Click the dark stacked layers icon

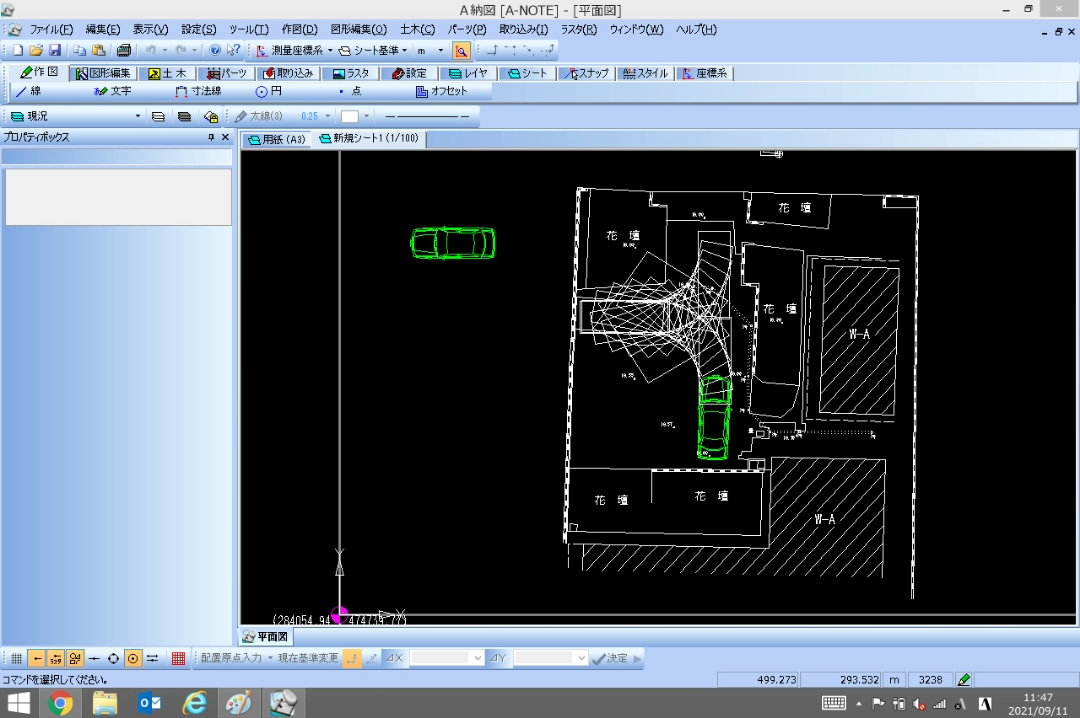(184, 116)
